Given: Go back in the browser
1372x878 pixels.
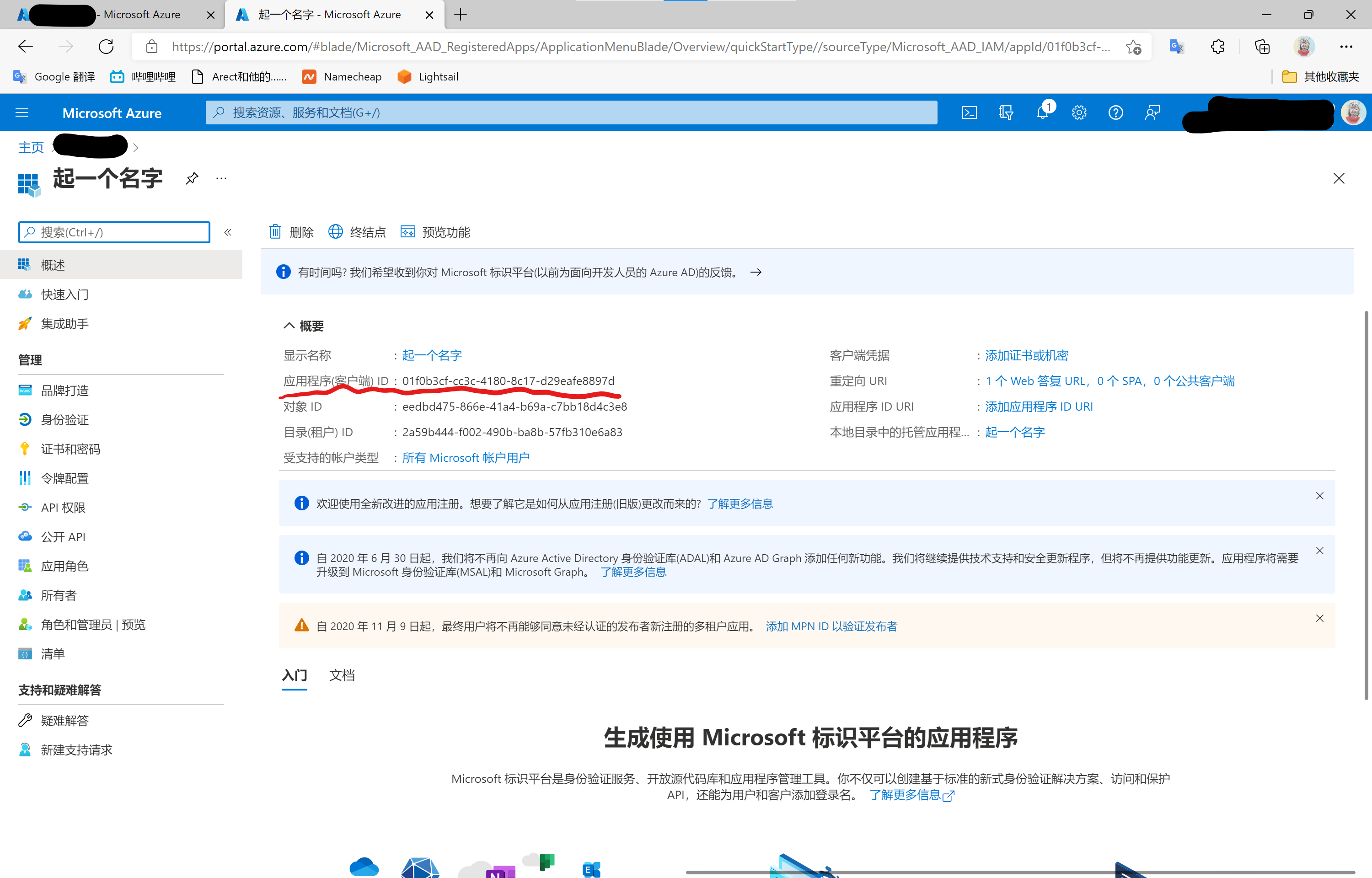Looking at the screenshot, I should [26, 47].
